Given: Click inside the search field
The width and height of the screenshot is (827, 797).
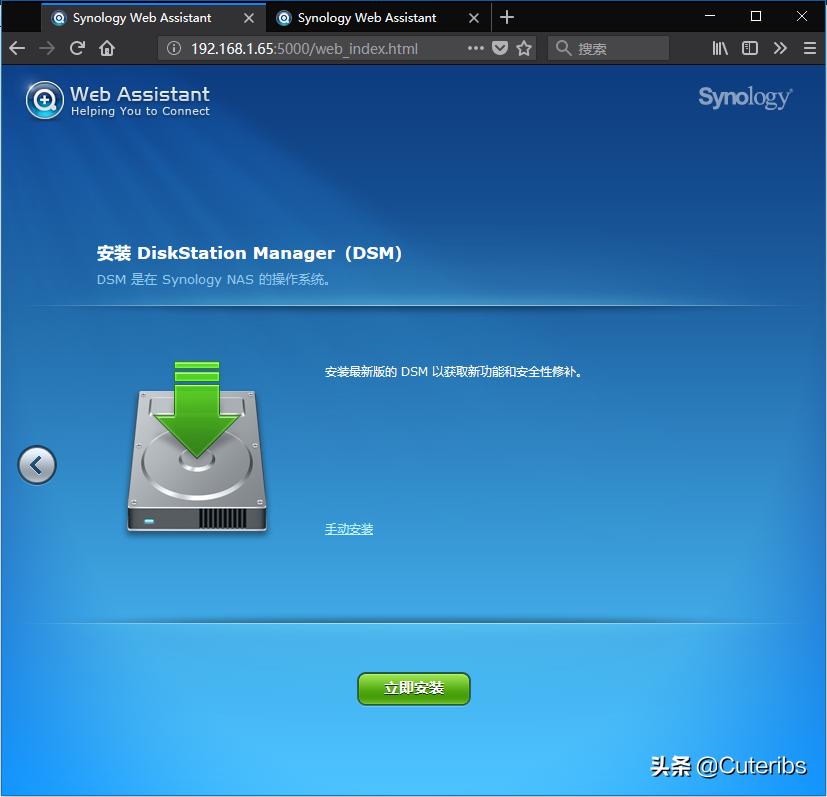Looking at the screenshot, I should pyautogui.click(x=610, y=47).
